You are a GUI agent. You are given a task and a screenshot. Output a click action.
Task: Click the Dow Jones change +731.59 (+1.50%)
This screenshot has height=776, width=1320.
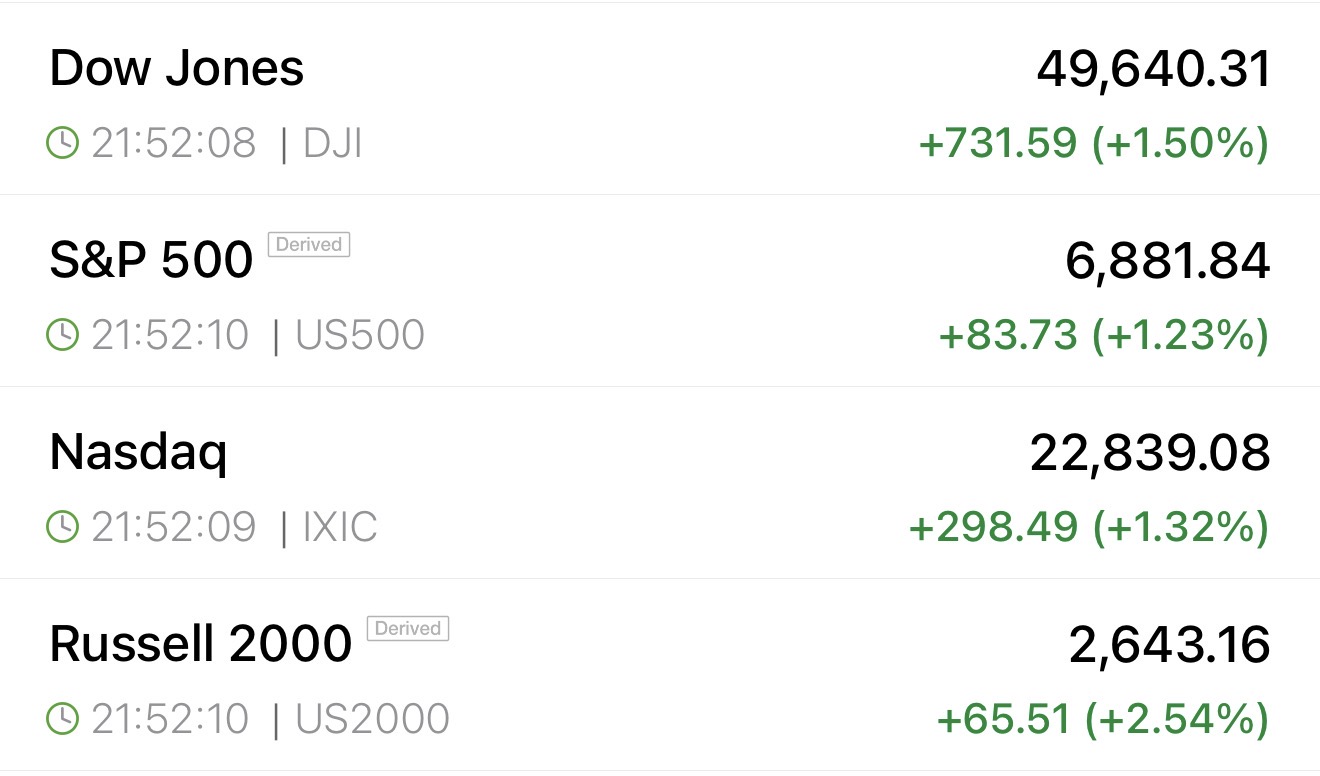point(1093,144)
